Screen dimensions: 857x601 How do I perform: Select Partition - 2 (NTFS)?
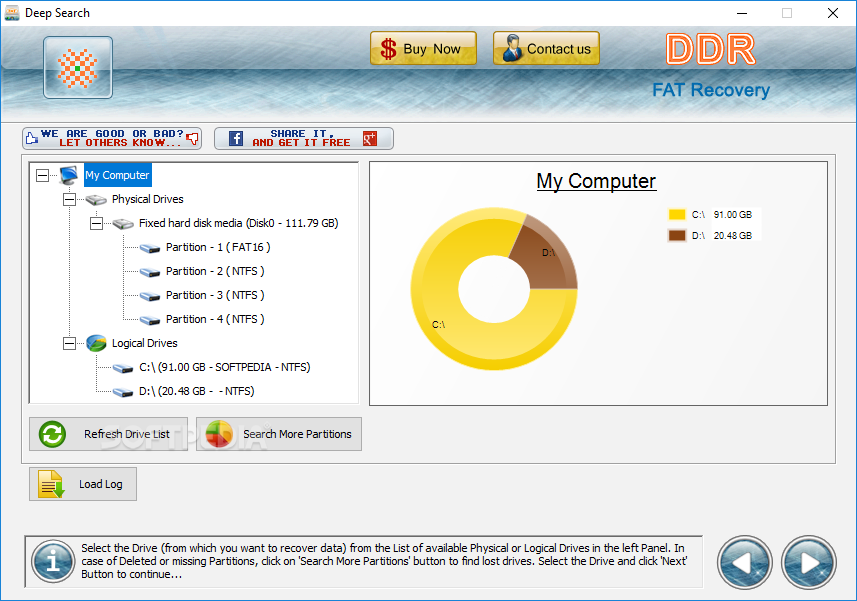point(215,272)
